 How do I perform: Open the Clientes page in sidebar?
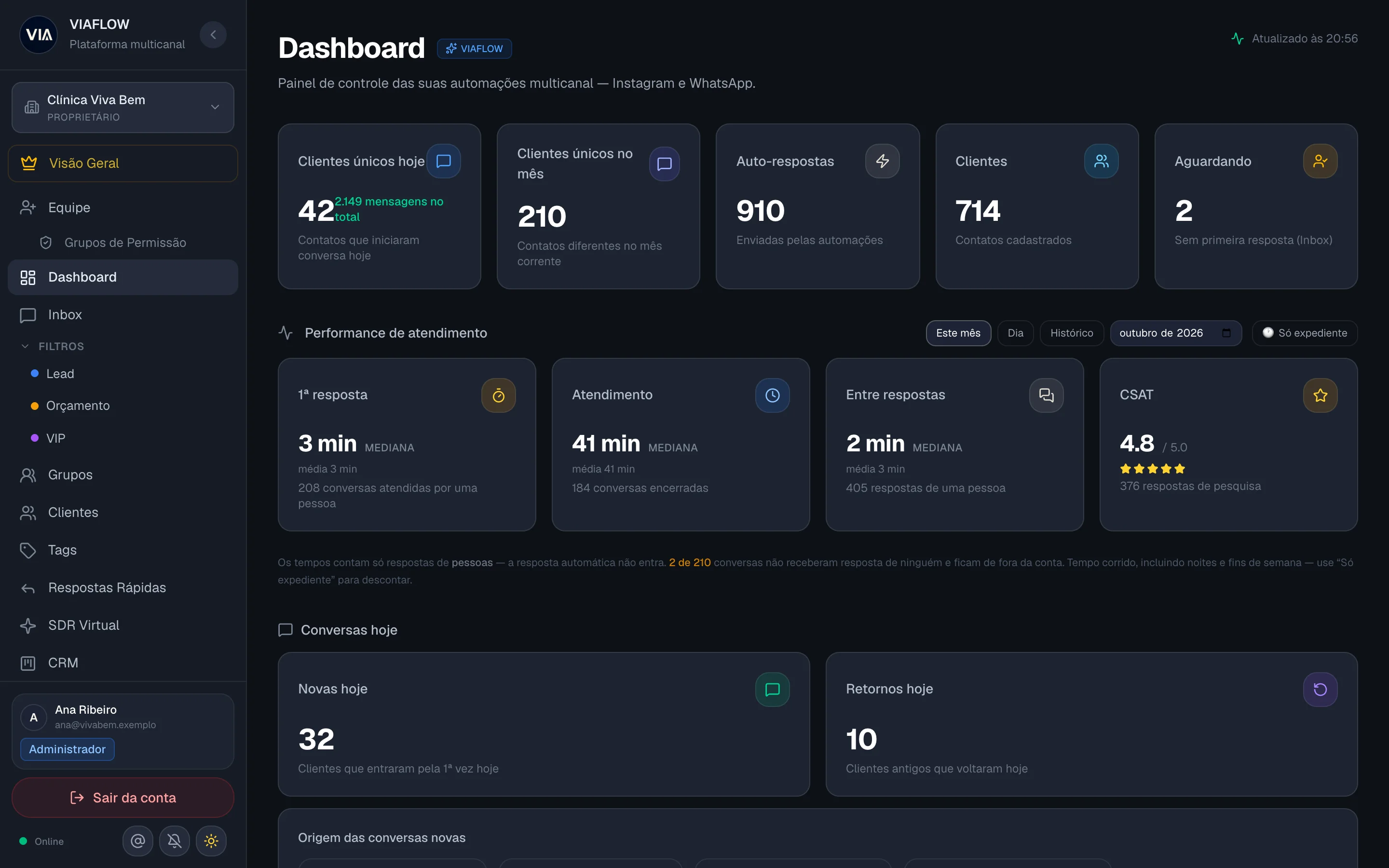coord(123,513)
